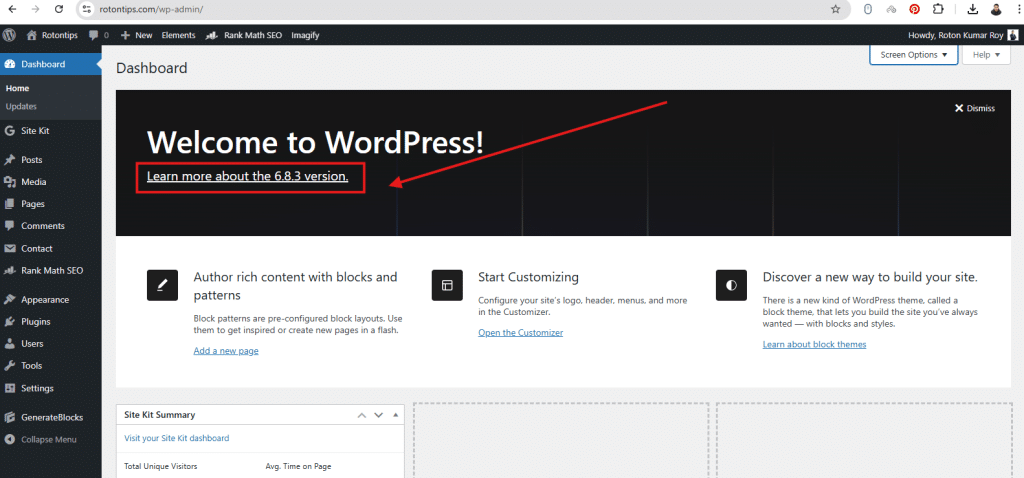Click the Avg. Time on Page label
The image size is (1024, 478).
pos(298,466)
